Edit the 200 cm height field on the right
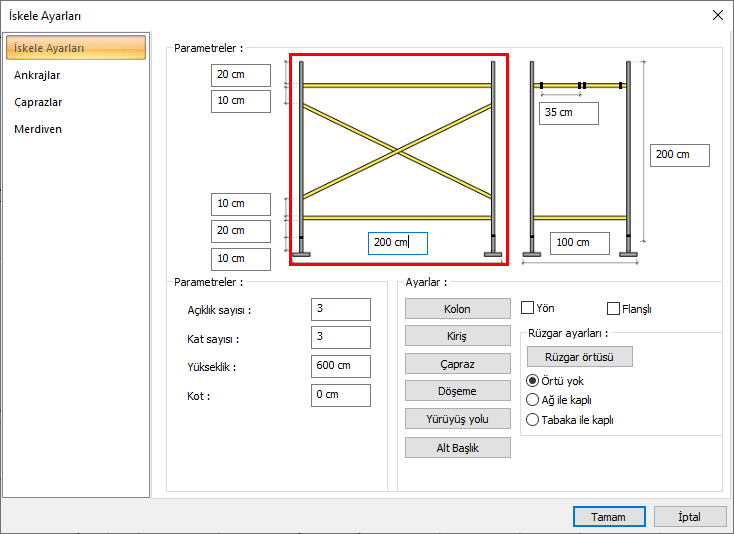Viewport: 734px width, 534px height. point(680,155)
